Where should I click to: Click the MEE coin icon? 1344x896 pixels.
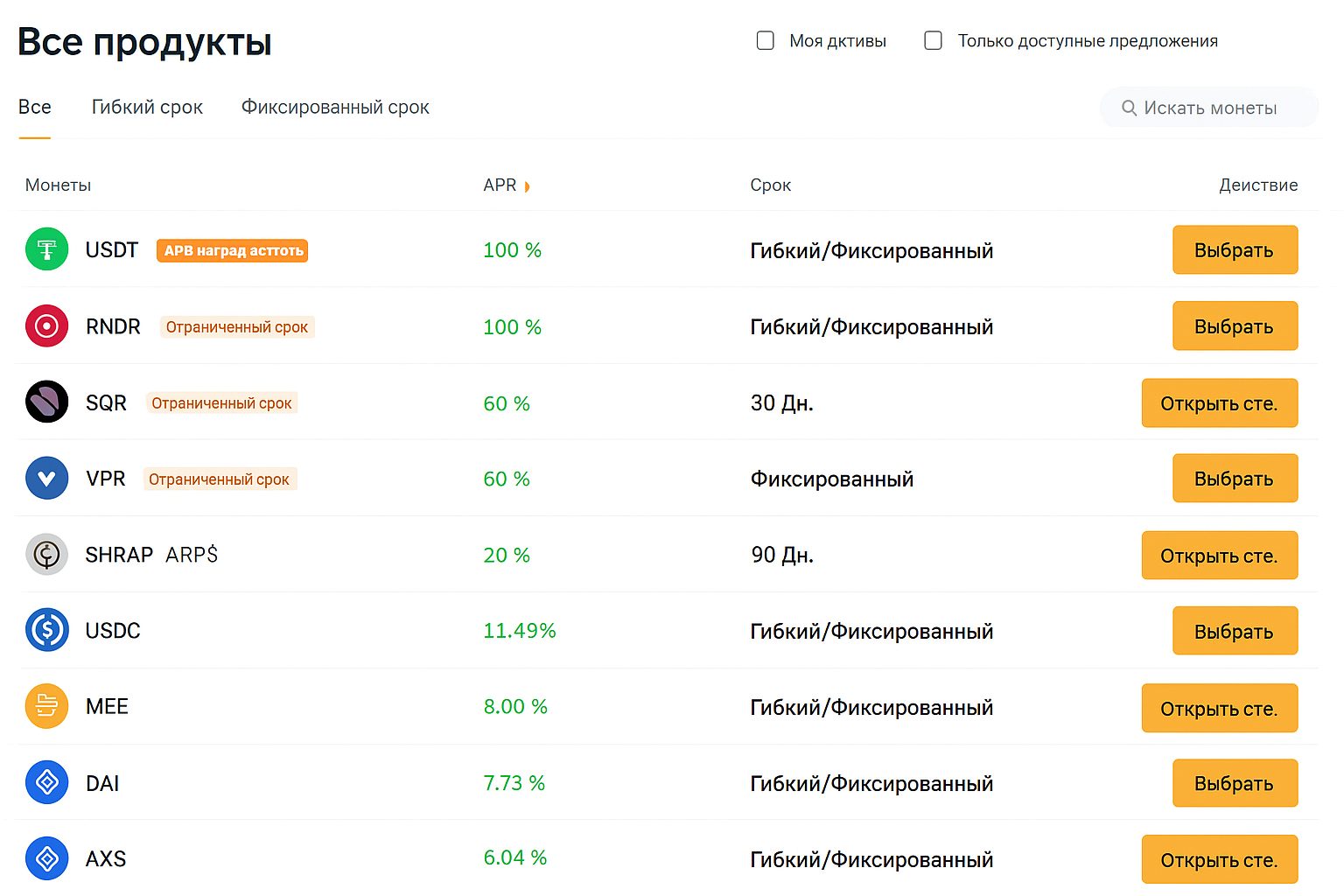click(x=47, y=706)
